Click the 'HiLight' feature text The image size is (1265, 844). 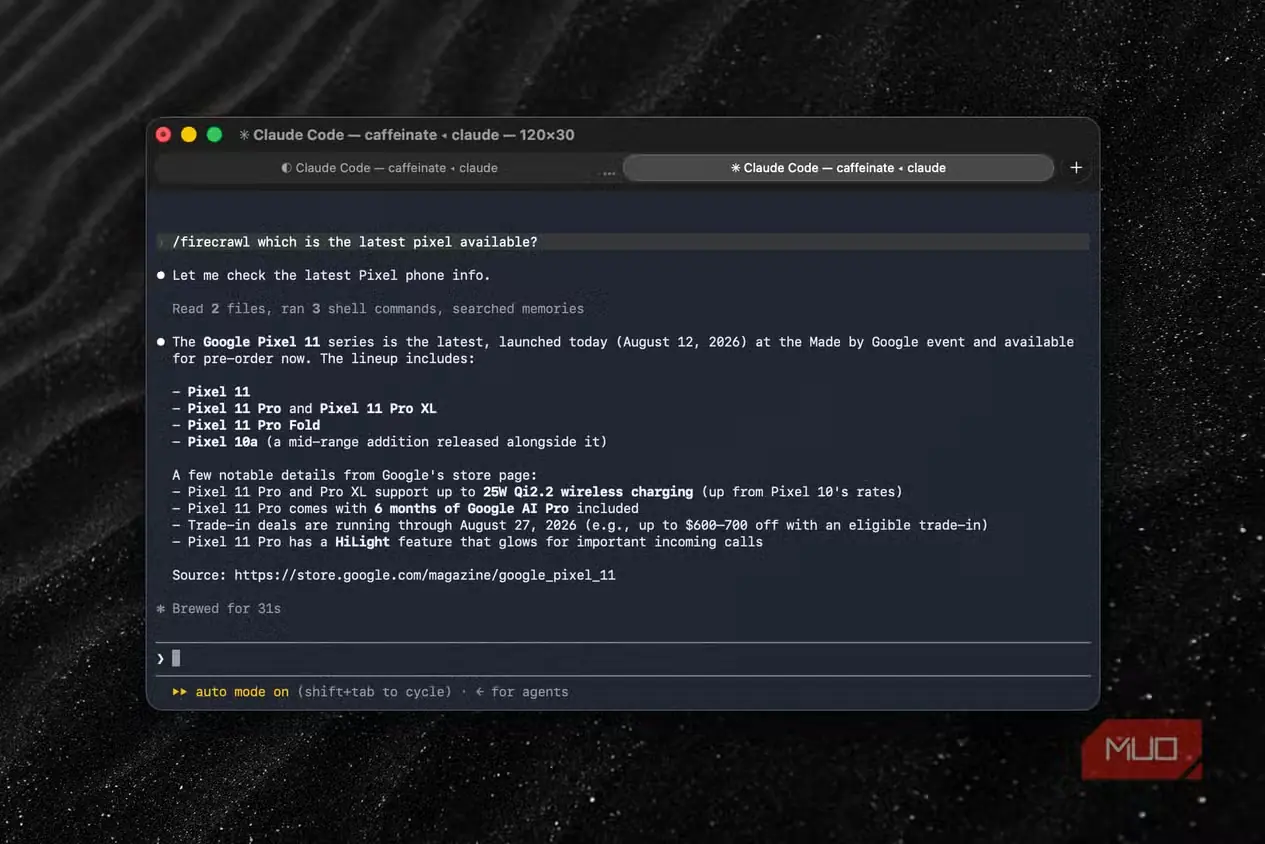[x=362, y=542]
